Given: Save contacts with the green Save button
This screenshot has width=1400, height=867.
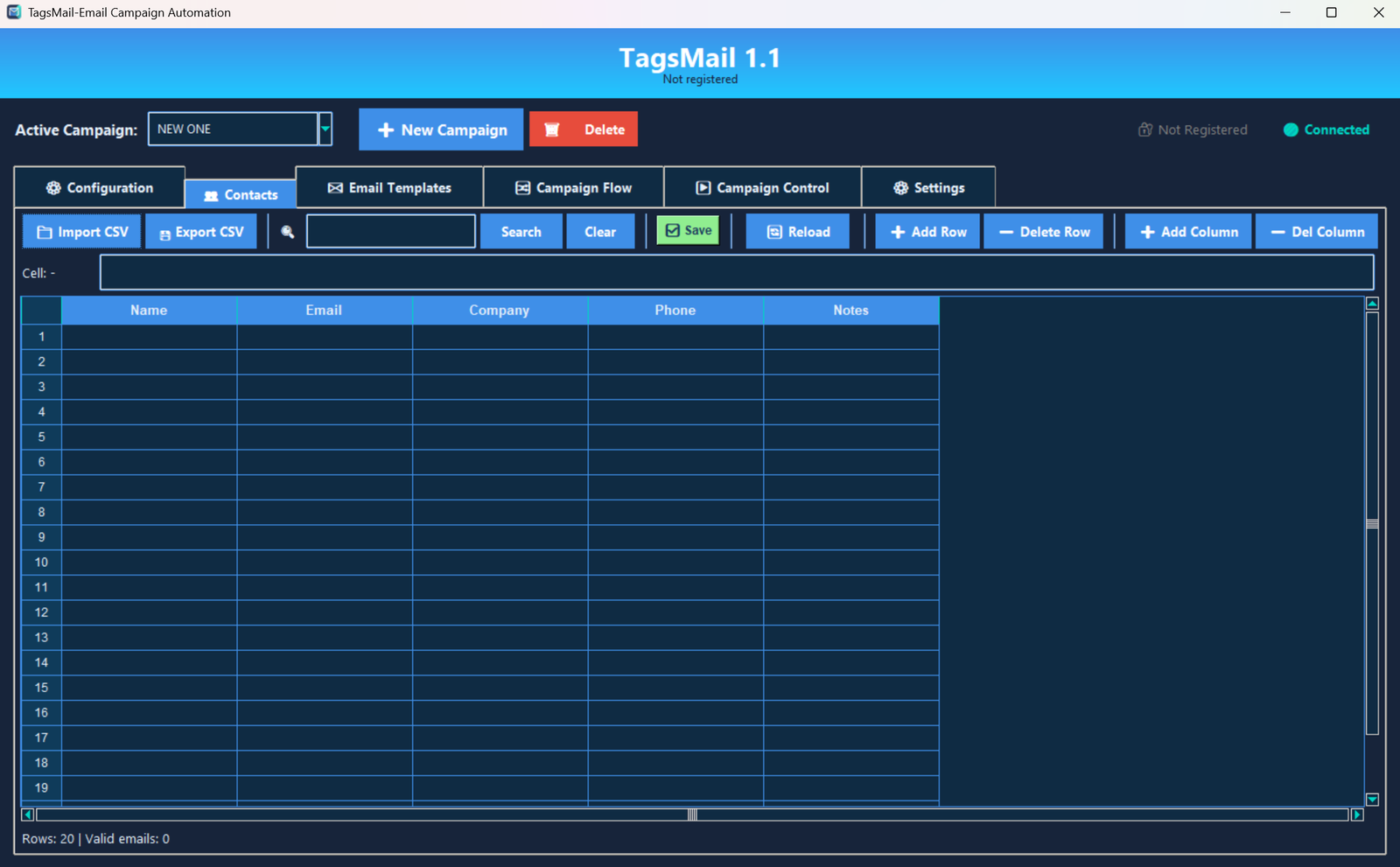Looking at the screenshot, I should coord(688,231).
